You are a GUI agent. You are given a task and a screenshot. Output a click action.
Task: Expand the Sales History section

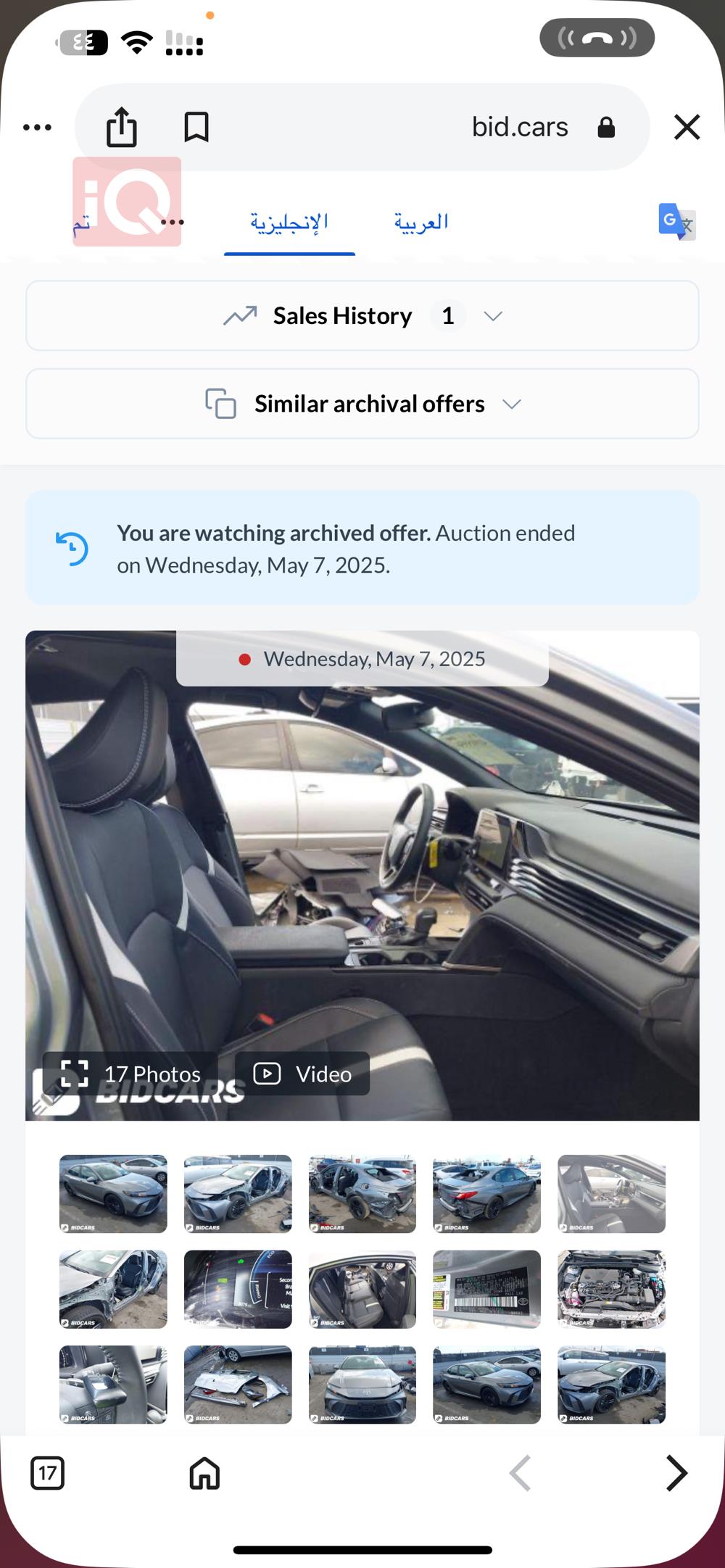362,315
